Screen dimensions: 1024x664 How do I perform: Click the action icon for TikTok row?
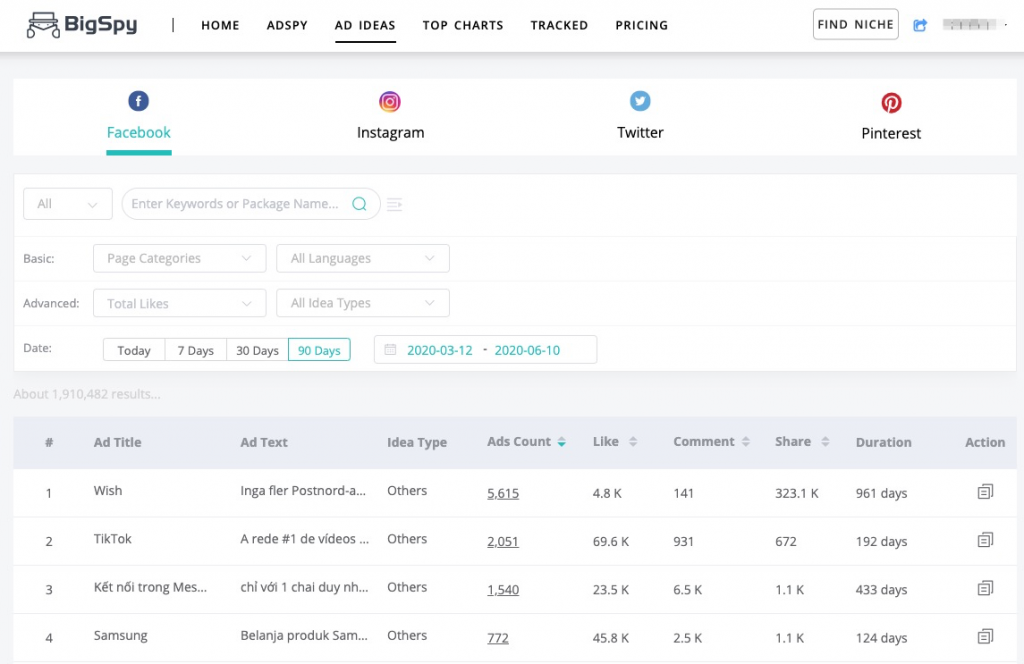pos(985,540)
